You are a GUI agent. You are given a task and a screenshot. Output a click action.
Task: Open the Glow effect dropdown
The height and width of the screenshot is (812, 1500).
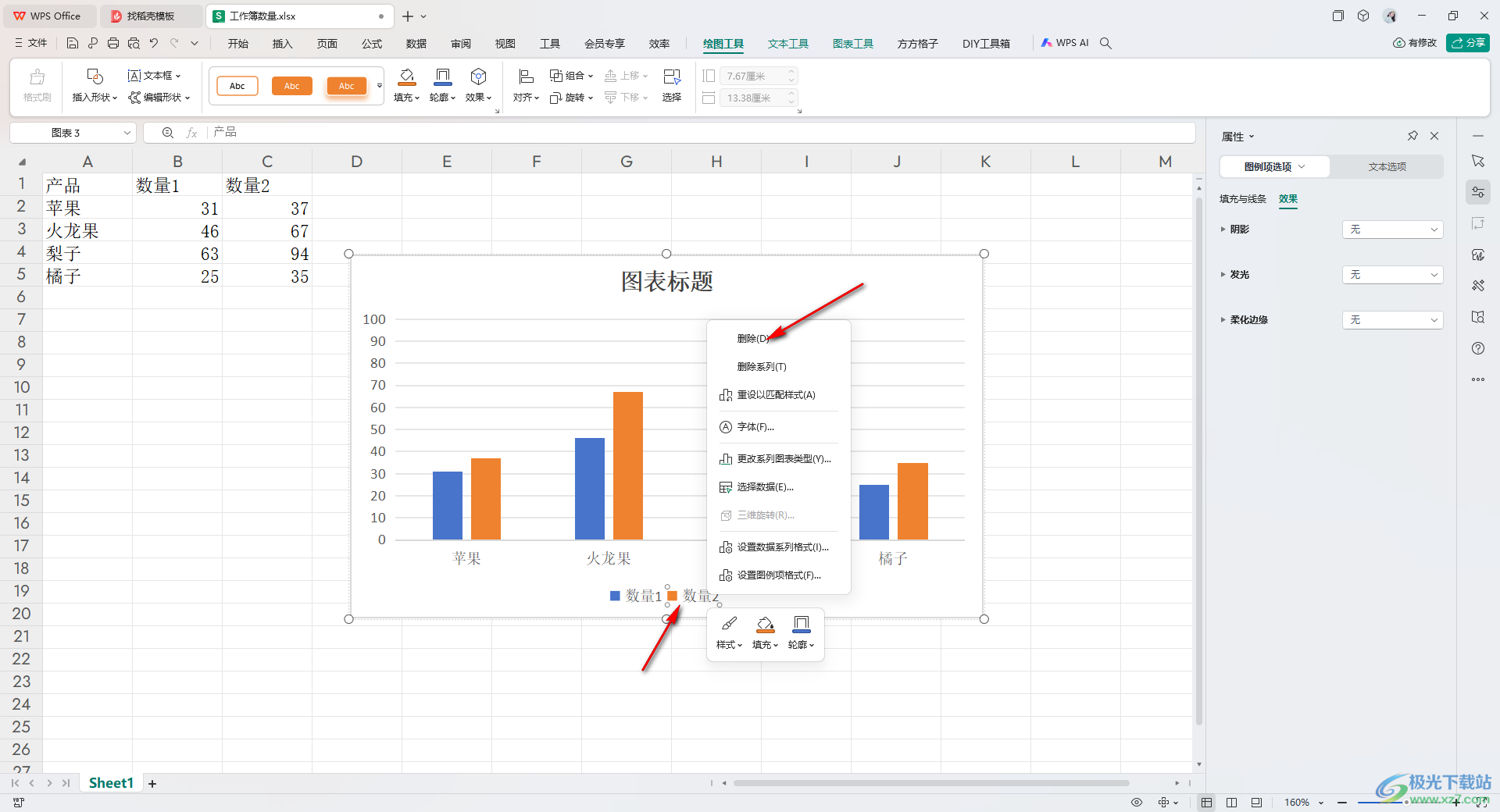1392,275
